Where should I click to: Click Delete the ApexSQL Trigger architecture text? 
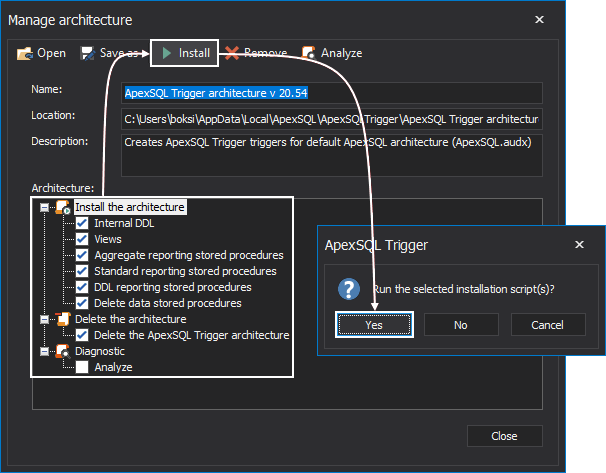192,335
